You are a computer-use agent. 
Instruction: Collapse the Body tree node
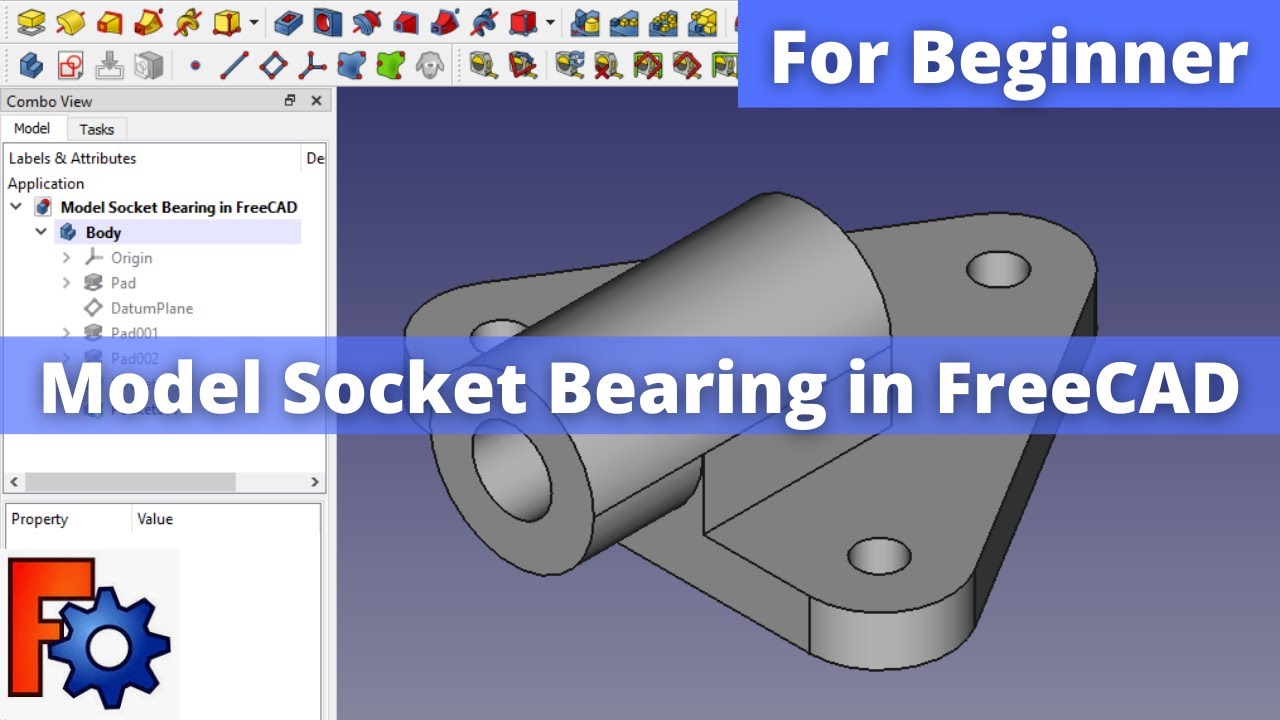[41, 232]
